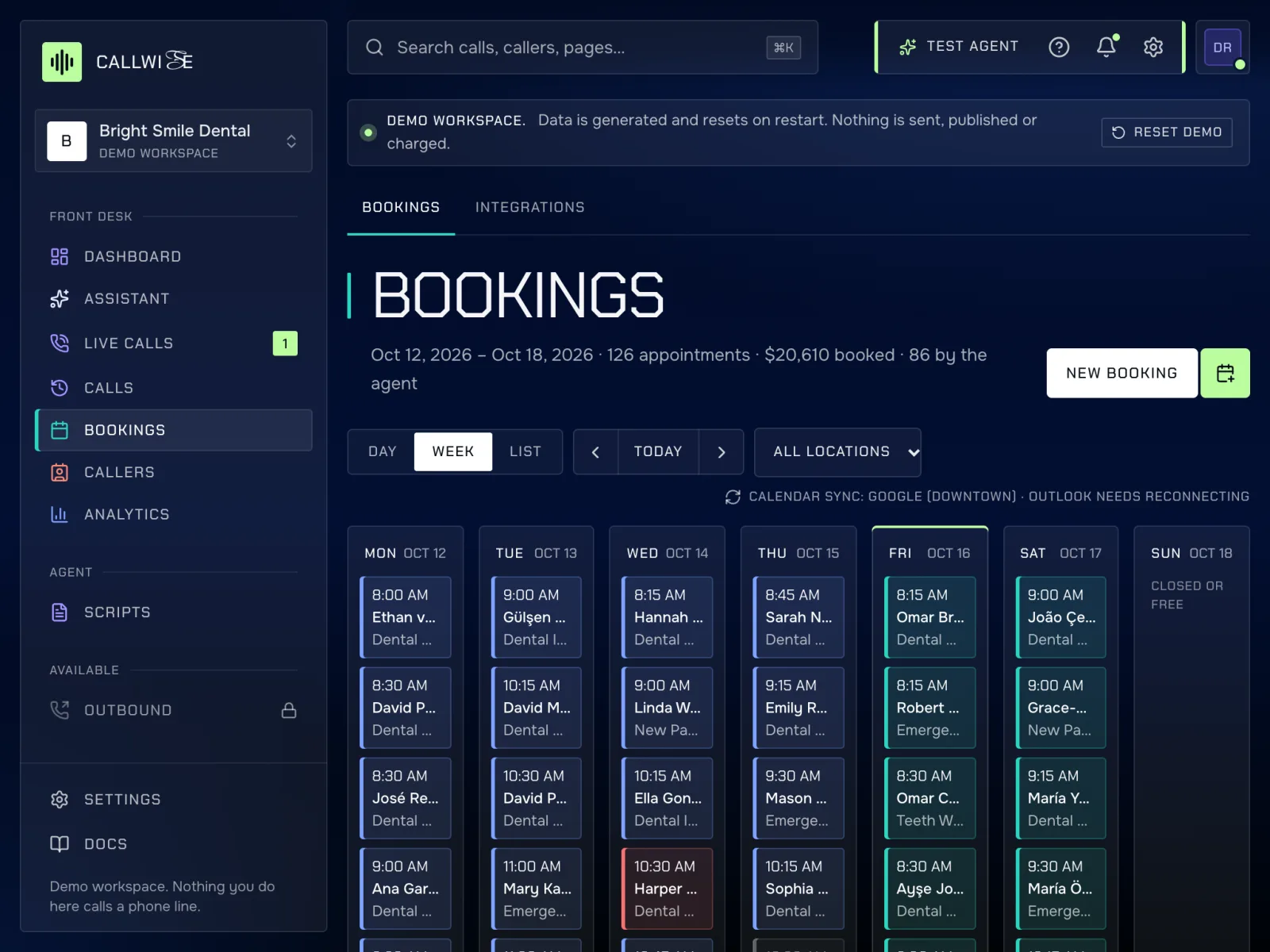The image size is (1270, 952).
Task: Click the ⌘K shortcut badge
Action: point(783,48)
